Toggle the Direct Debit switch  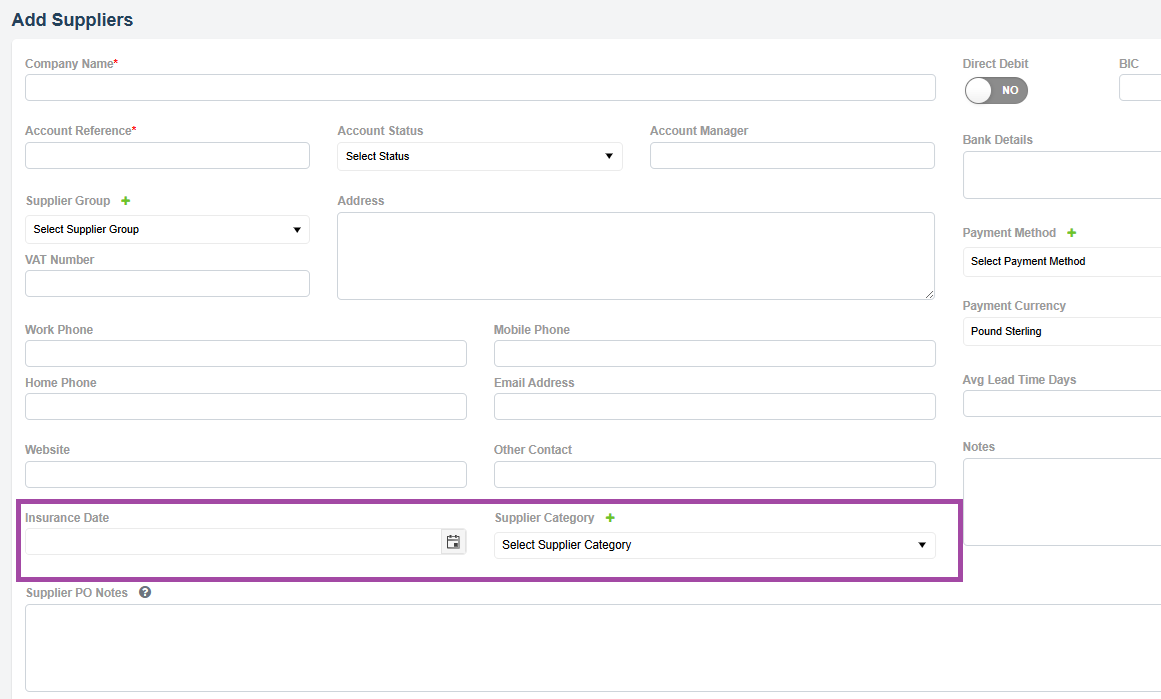tap(996, 91)
